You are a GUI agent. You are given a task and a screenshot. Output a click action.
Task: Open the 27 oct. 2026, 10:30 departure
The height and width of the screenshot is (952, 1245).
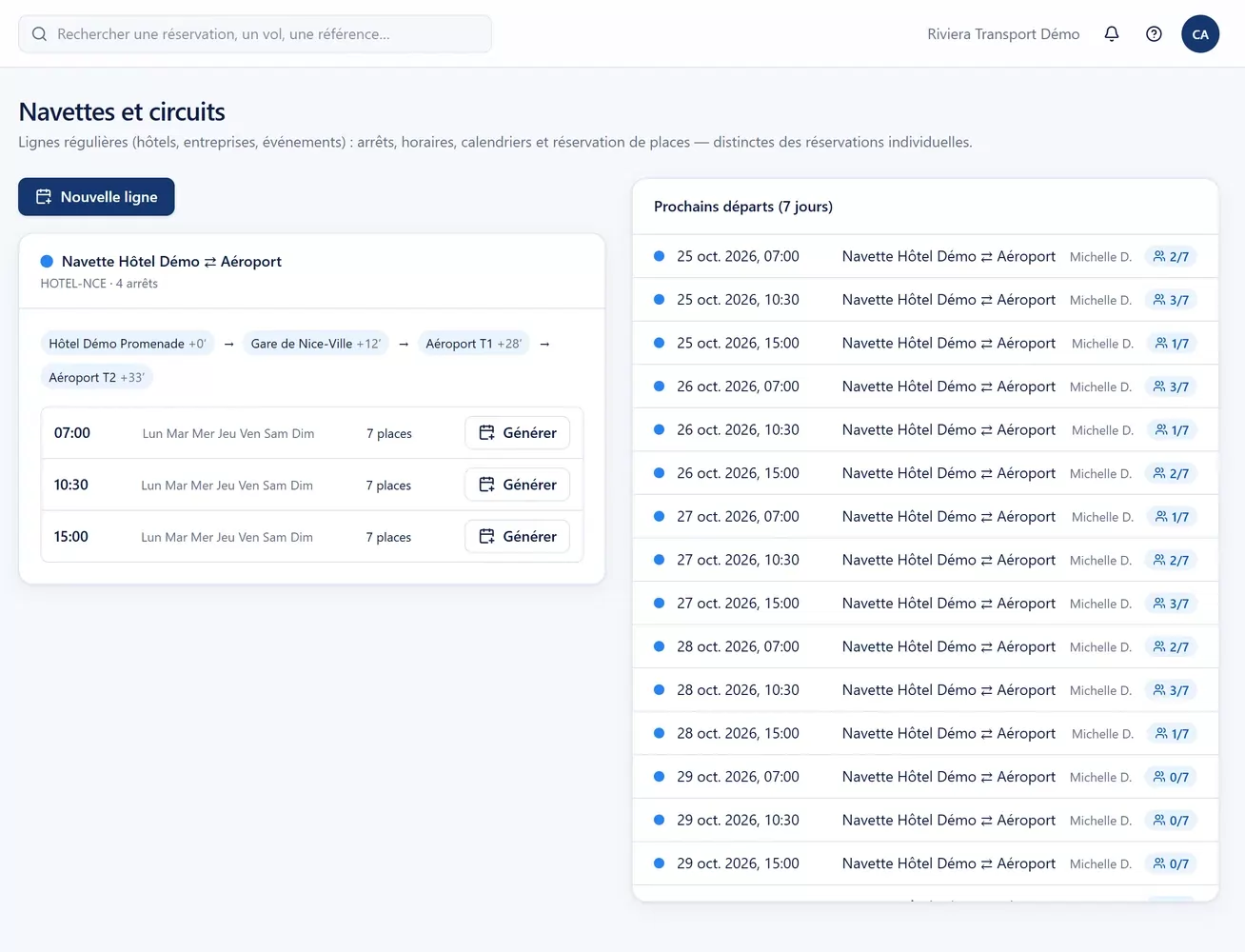tap(925, 560)
